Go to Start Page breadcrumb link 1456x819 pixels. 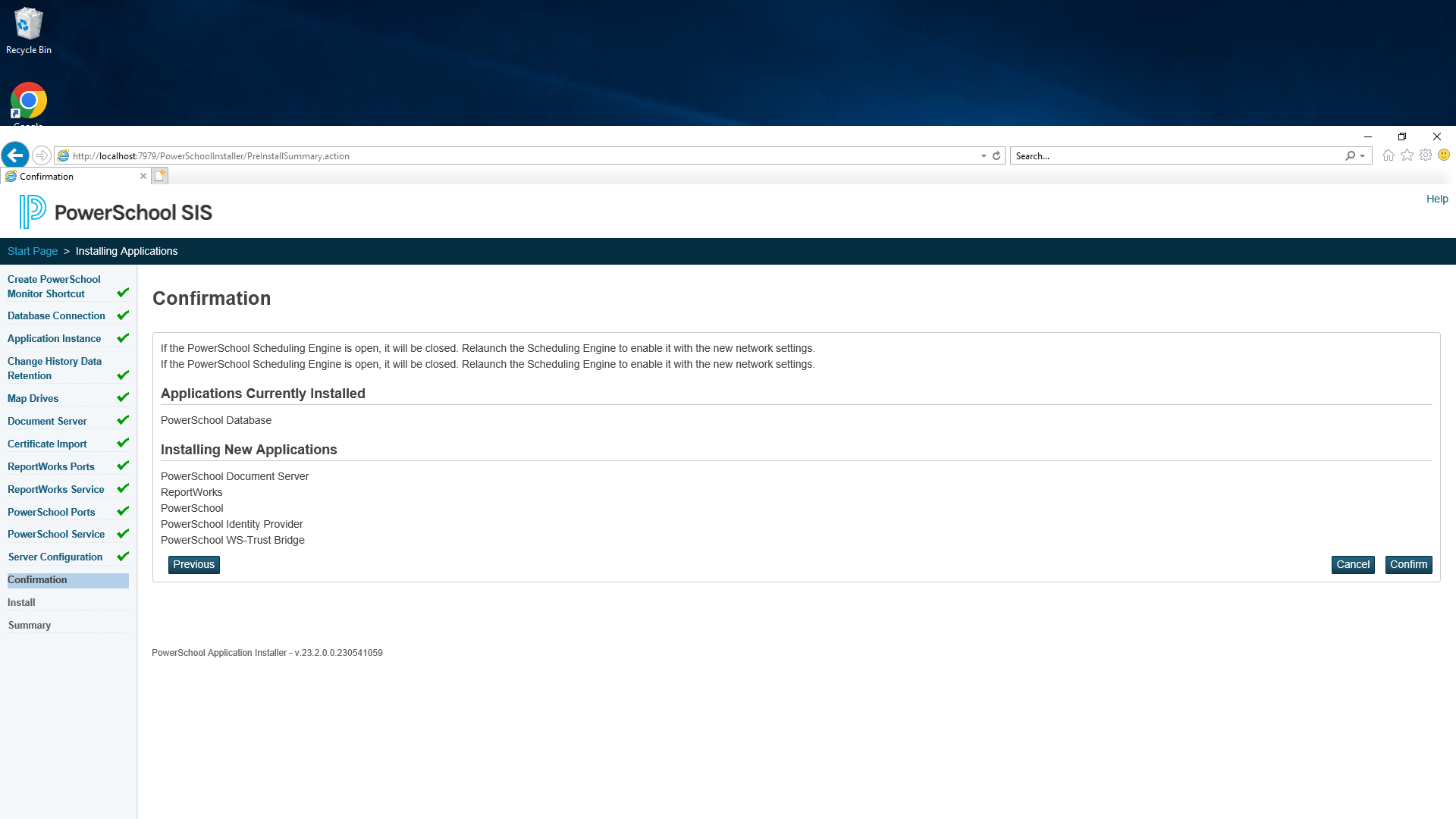point(33,251)
